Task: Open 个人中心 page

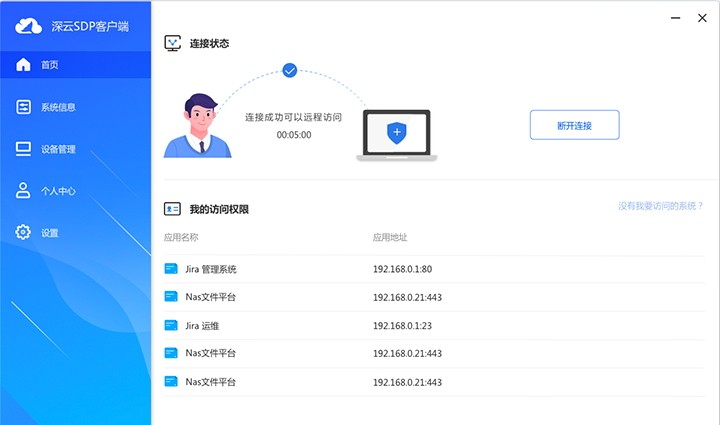Action: [x=58, y=191]
